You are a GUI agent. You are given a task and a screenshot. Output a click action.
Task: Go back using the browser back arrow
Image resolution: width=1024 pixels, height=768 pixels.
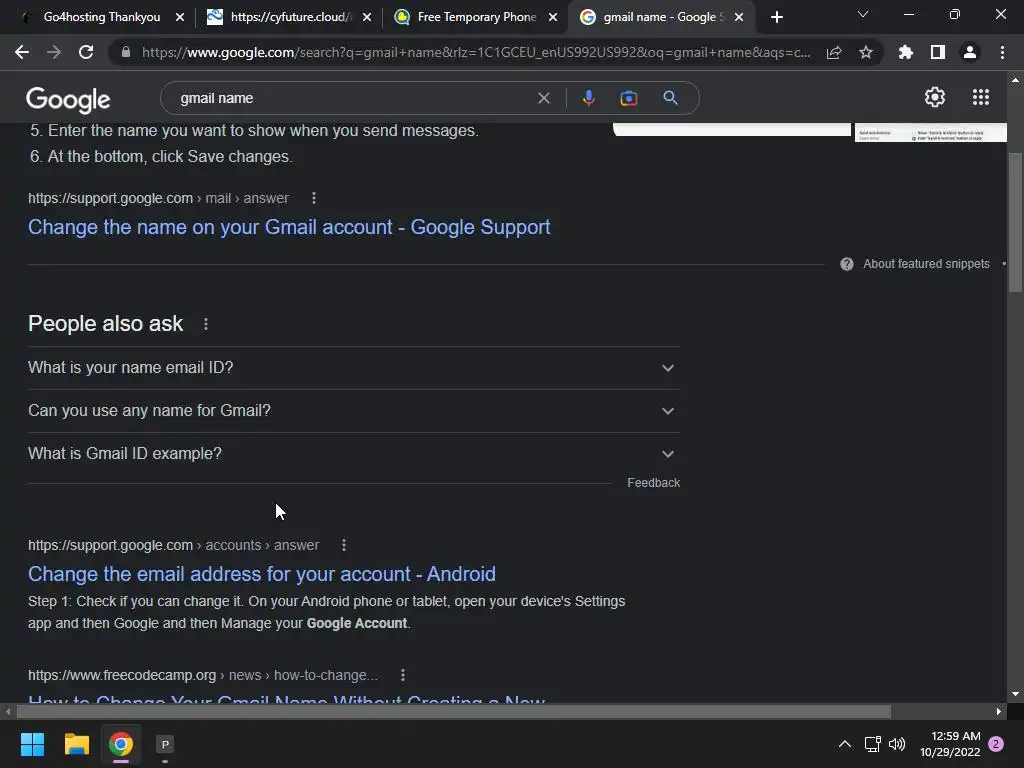pyautogui.click(x=22, y=52)
